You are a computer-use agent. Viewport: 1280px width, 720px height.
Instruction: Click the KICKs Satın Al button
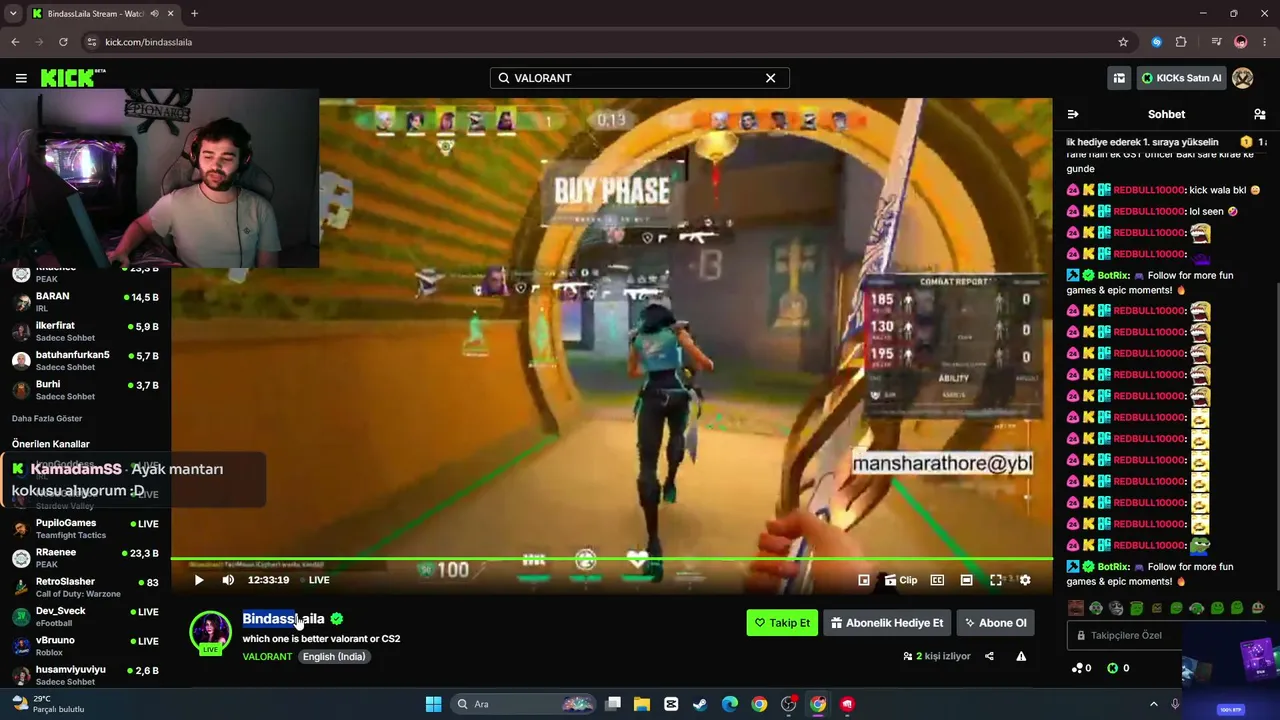point(1181,78)
